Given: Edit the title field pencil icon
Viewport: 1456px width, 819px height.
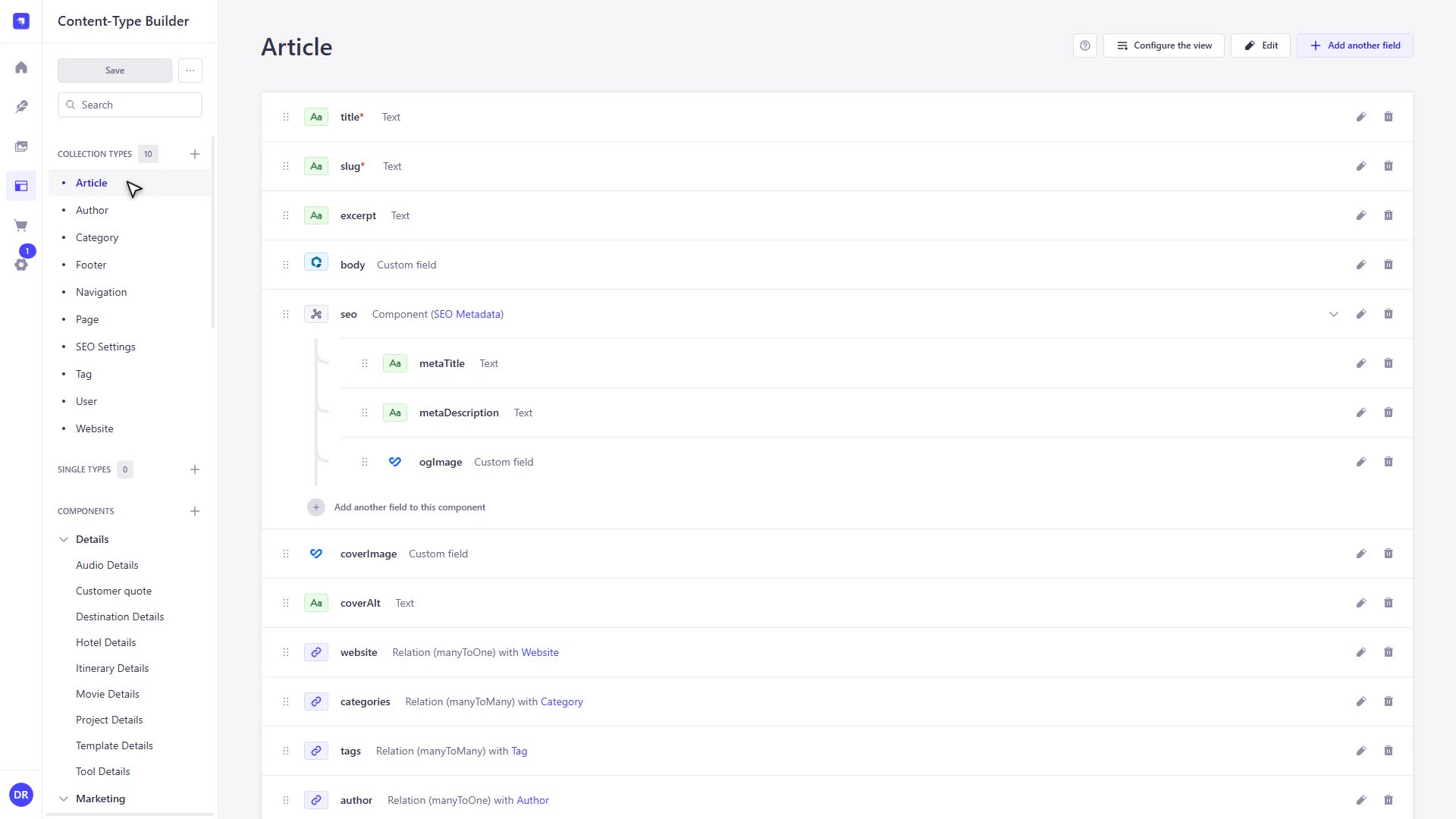Looking at the screenshot, I should click(x=1361, y=117).
